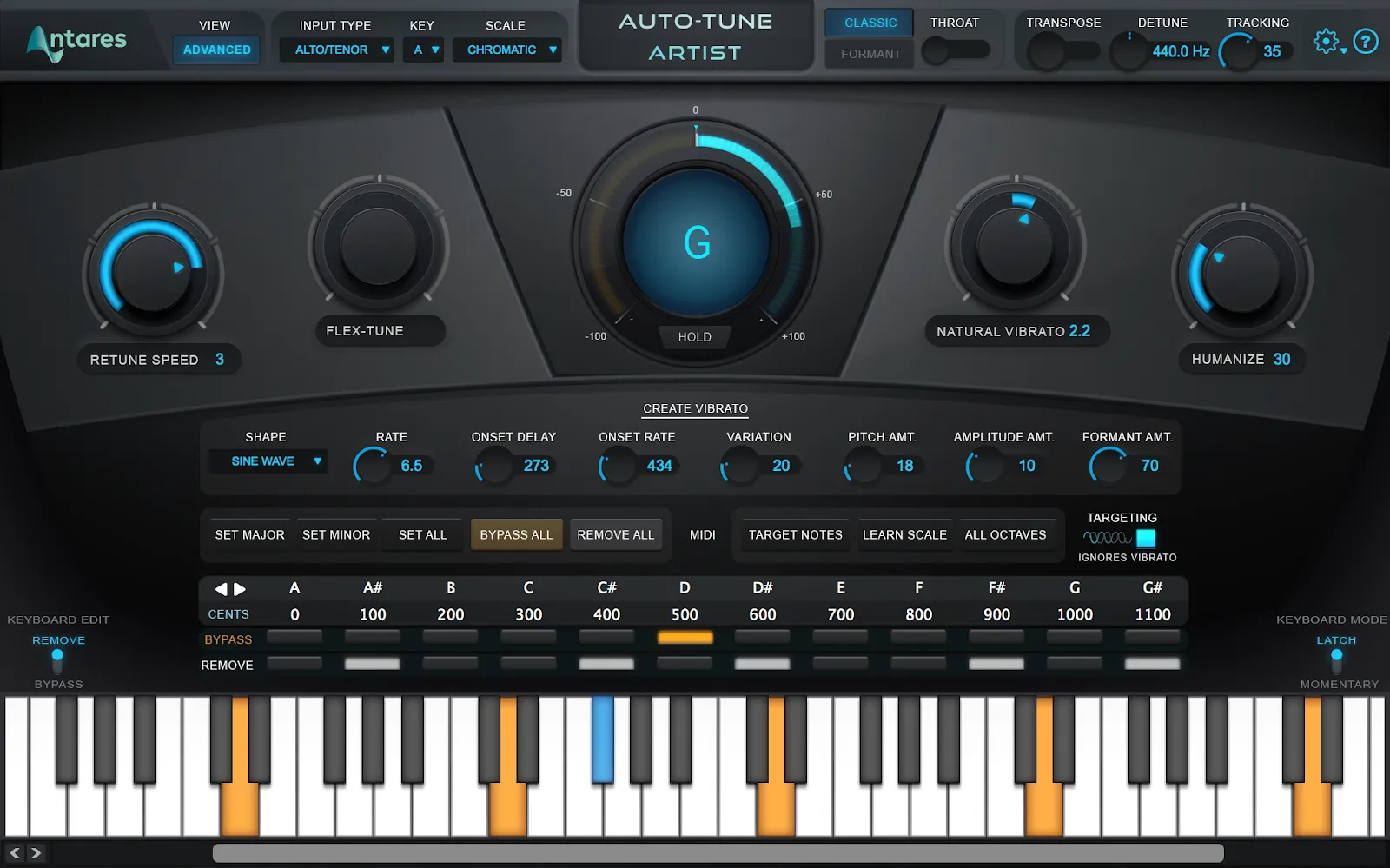Screen dimensions: 1390x868
Task: Click the keyboard scroll-right arrow at bottom
Action: tap(35, 854)
